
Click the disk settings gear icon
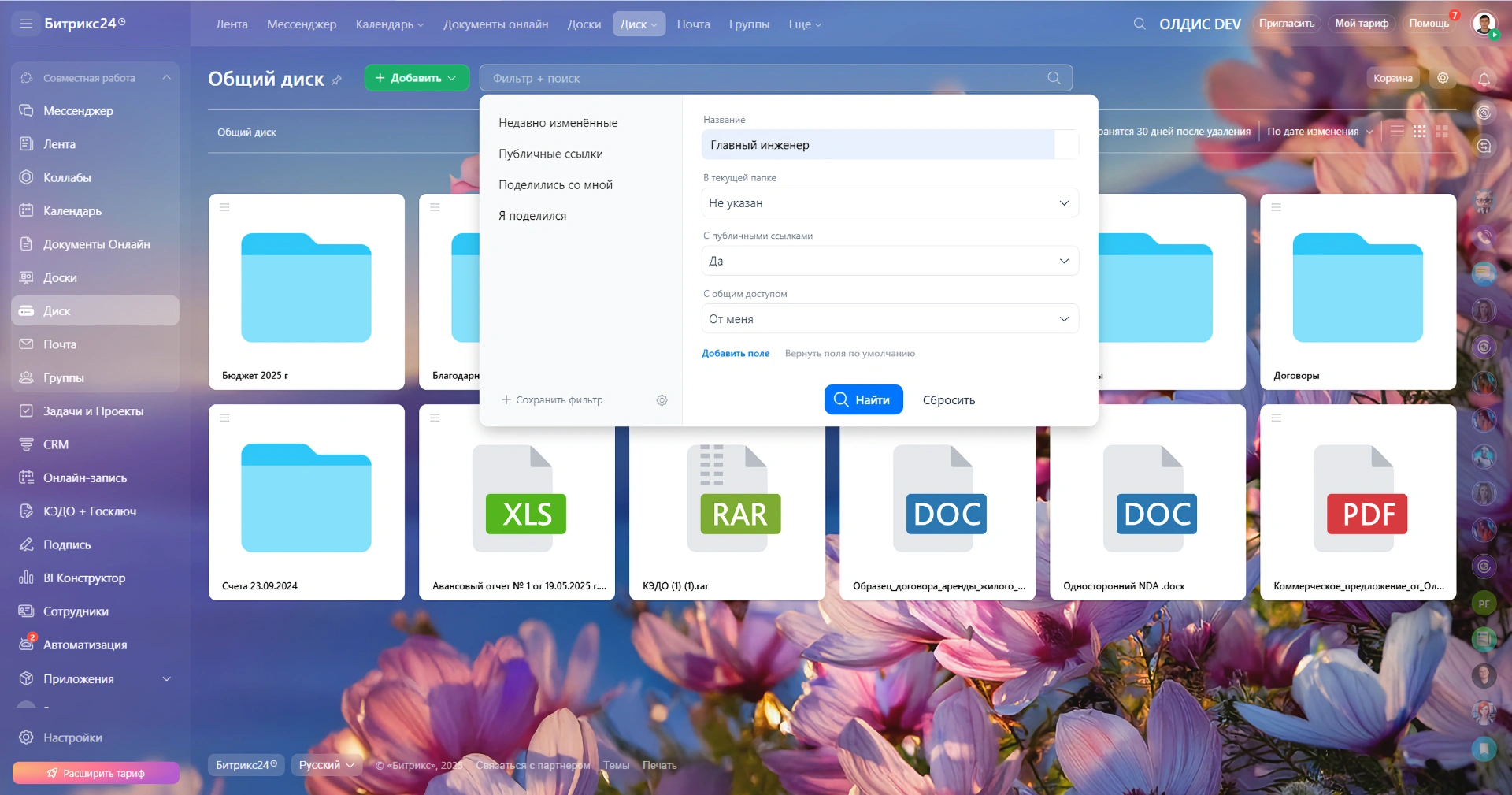pos(1443,78)
